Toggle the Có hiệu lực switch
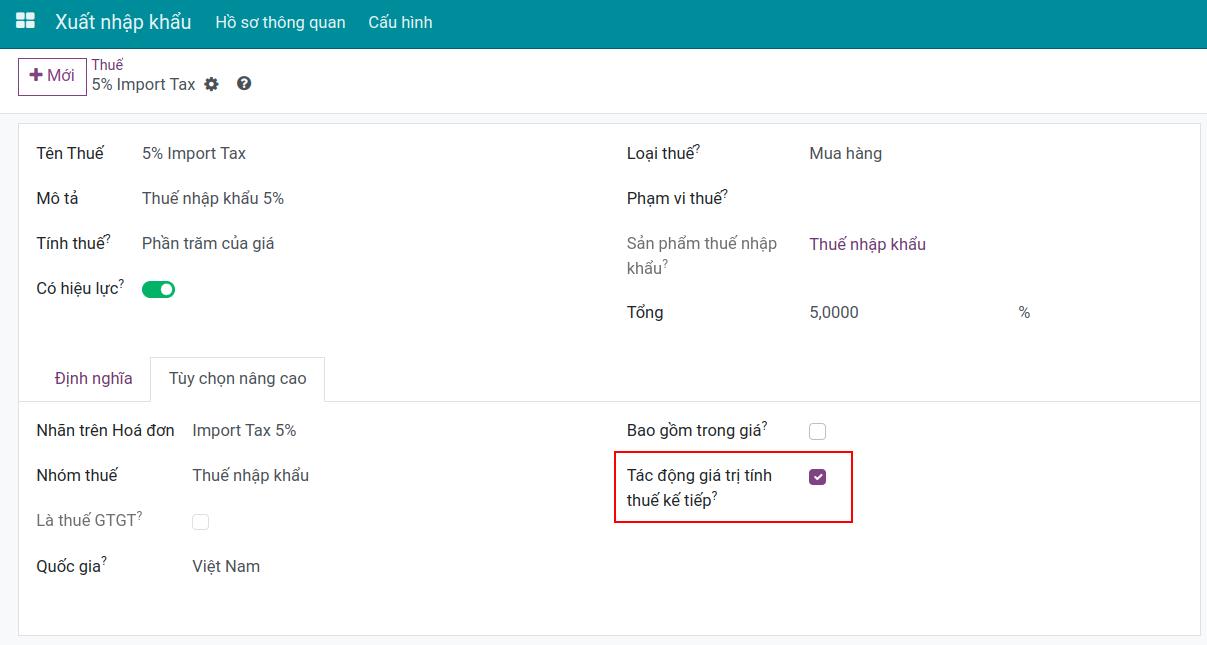Viewport: 1207px width, 645px height. pos(158,289)
